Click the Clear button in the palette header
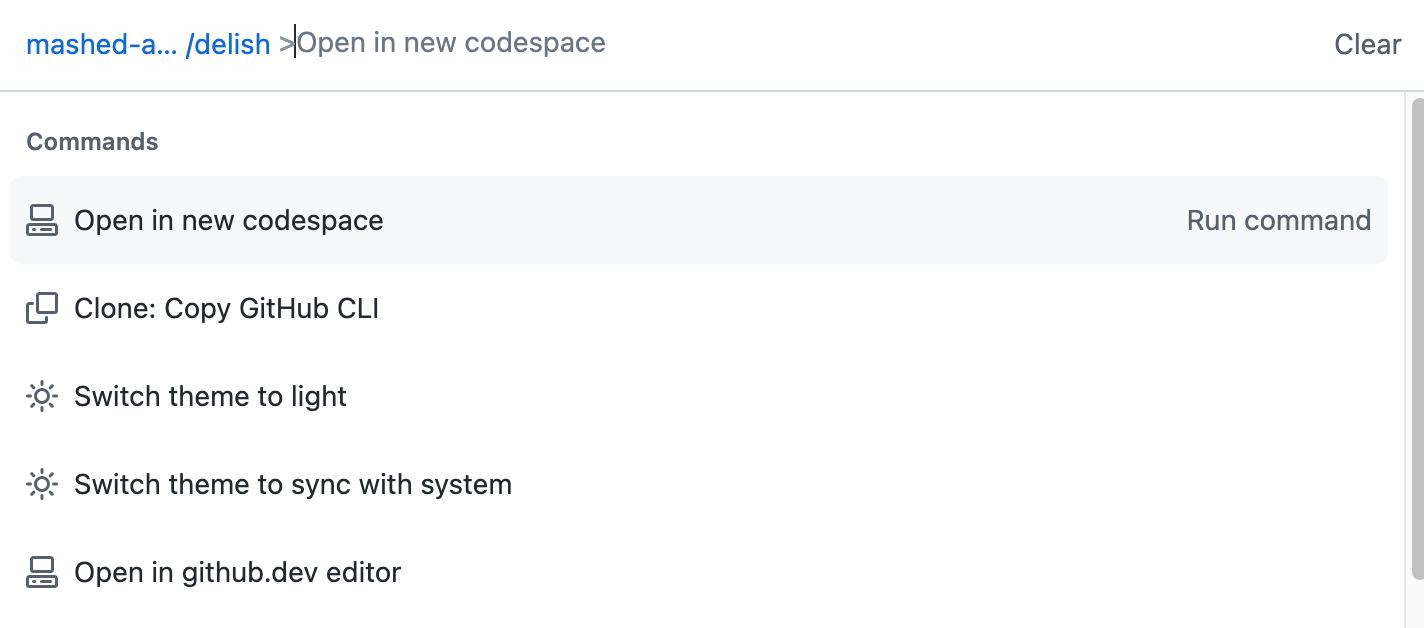This screenshot has height=628, width=1424. [x=1367, y=44]
